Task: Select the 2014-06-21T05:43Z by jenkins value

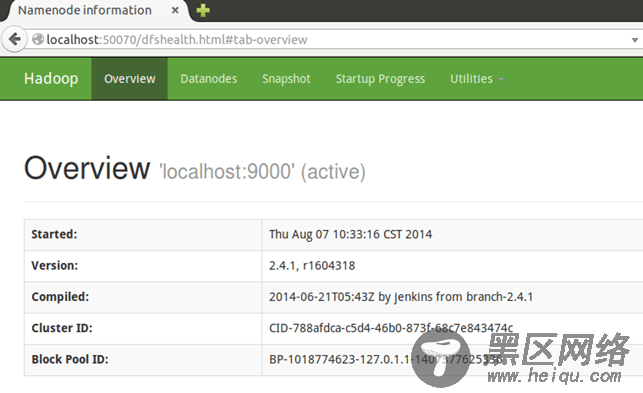Action: (x=401, y=297)
